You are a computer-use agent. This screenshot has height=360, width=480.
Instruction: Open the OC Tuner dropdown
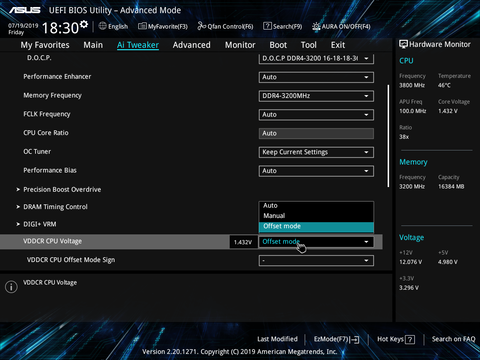tap(316, 152)
